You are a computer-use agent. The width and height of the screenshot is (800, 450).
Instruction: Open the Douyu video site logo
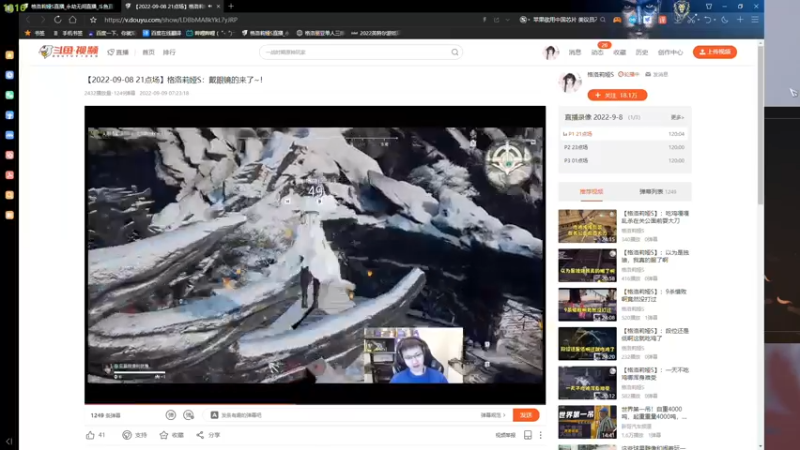(x=68, y=52)
